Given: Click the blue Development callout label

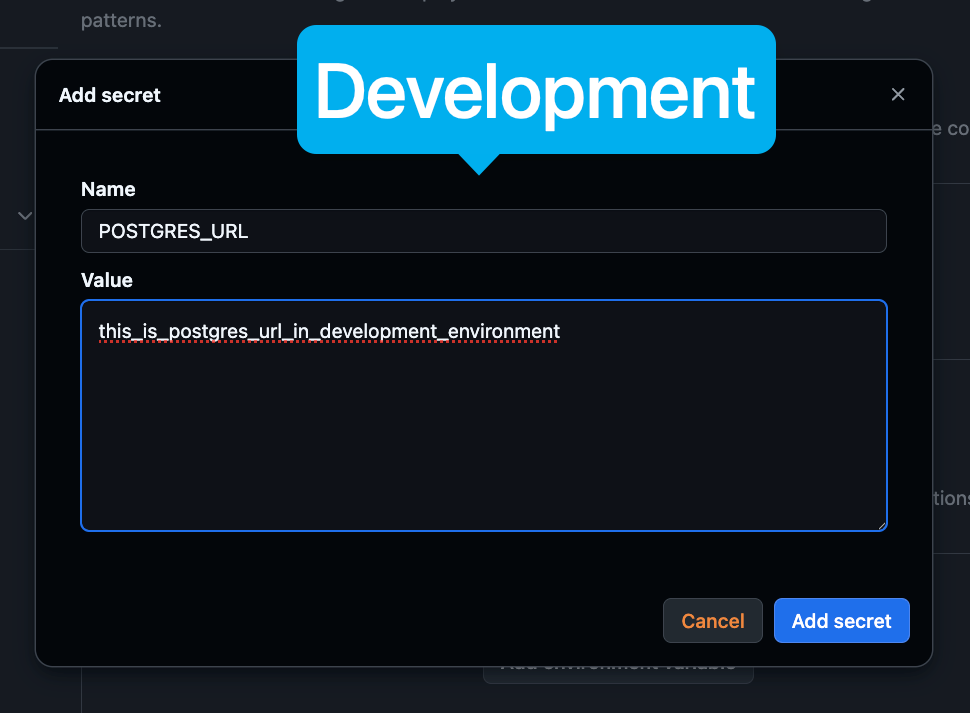Looking at the screenshot, I should [x=536, y=90].
